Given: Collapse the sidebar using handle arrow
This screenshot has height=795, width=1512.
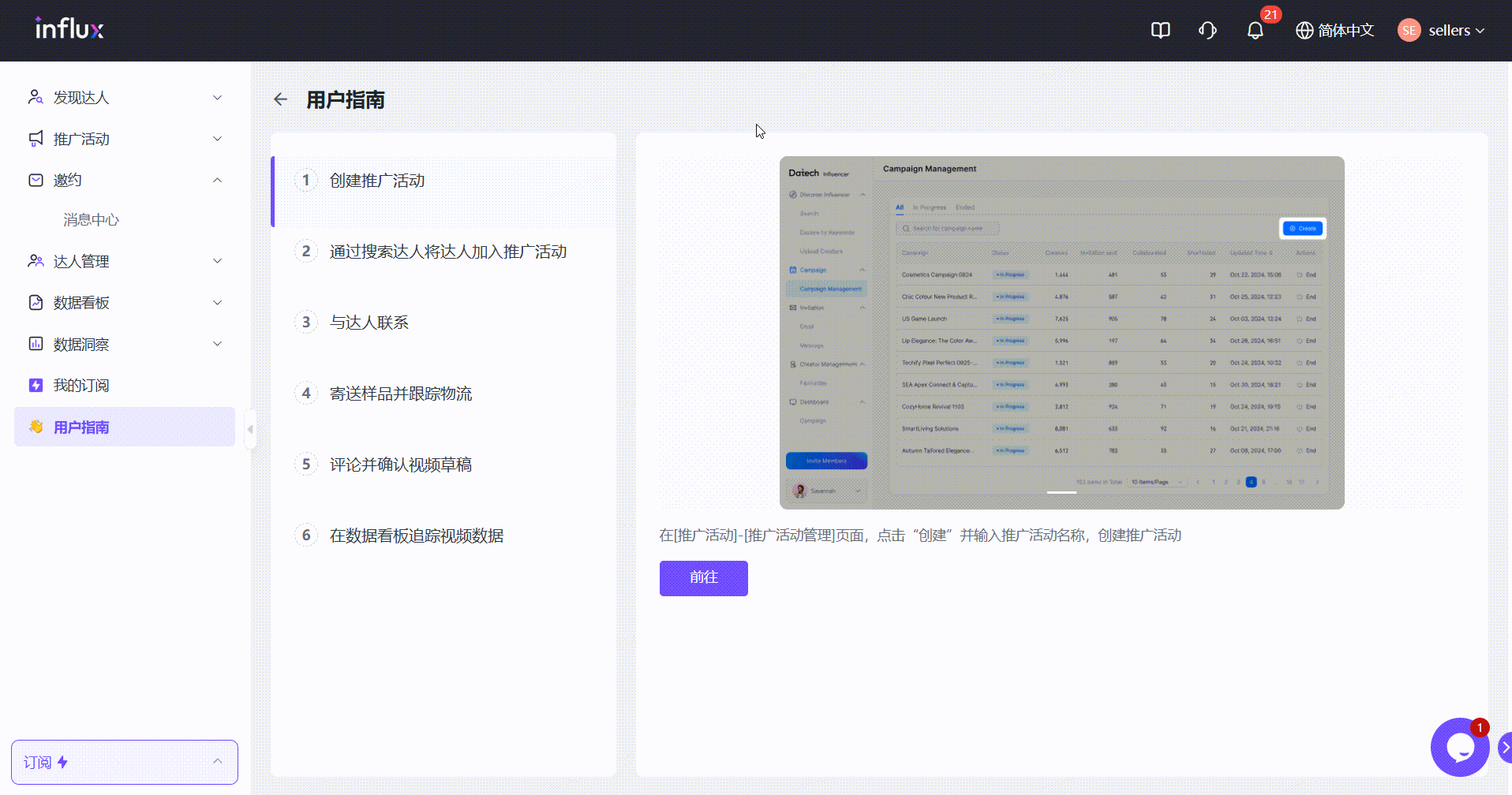Looking at the screenshot, I should pyautogui.click(x=250, y=430).
